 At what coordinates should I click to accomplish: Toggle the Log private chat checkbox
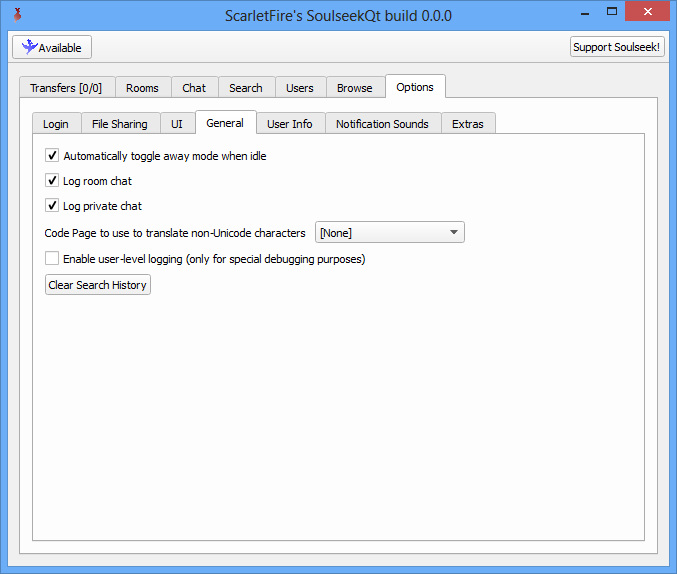[x=52, y=205]
